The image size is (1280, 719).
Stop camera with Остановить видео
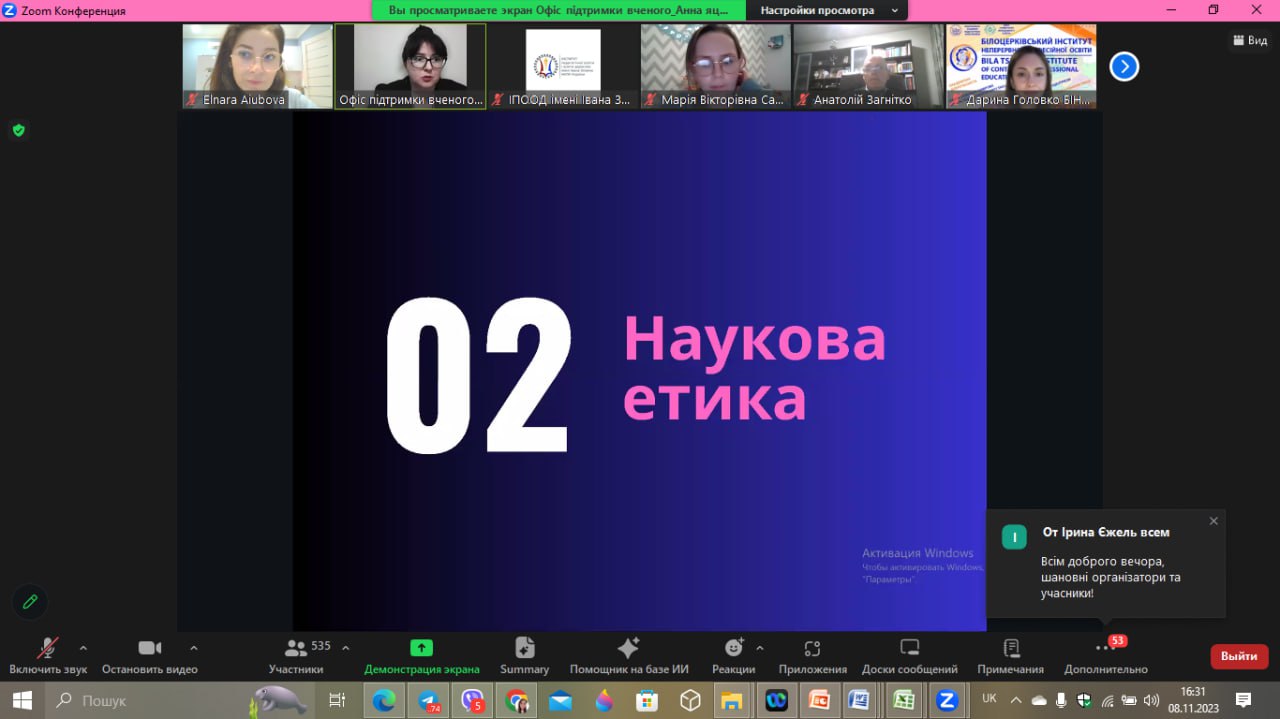(x=149, y=655)
